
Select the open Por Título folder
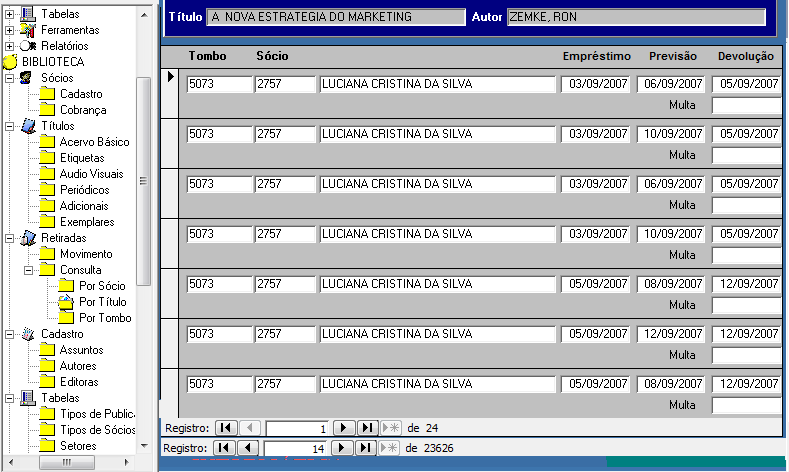(x=93, y=302)
